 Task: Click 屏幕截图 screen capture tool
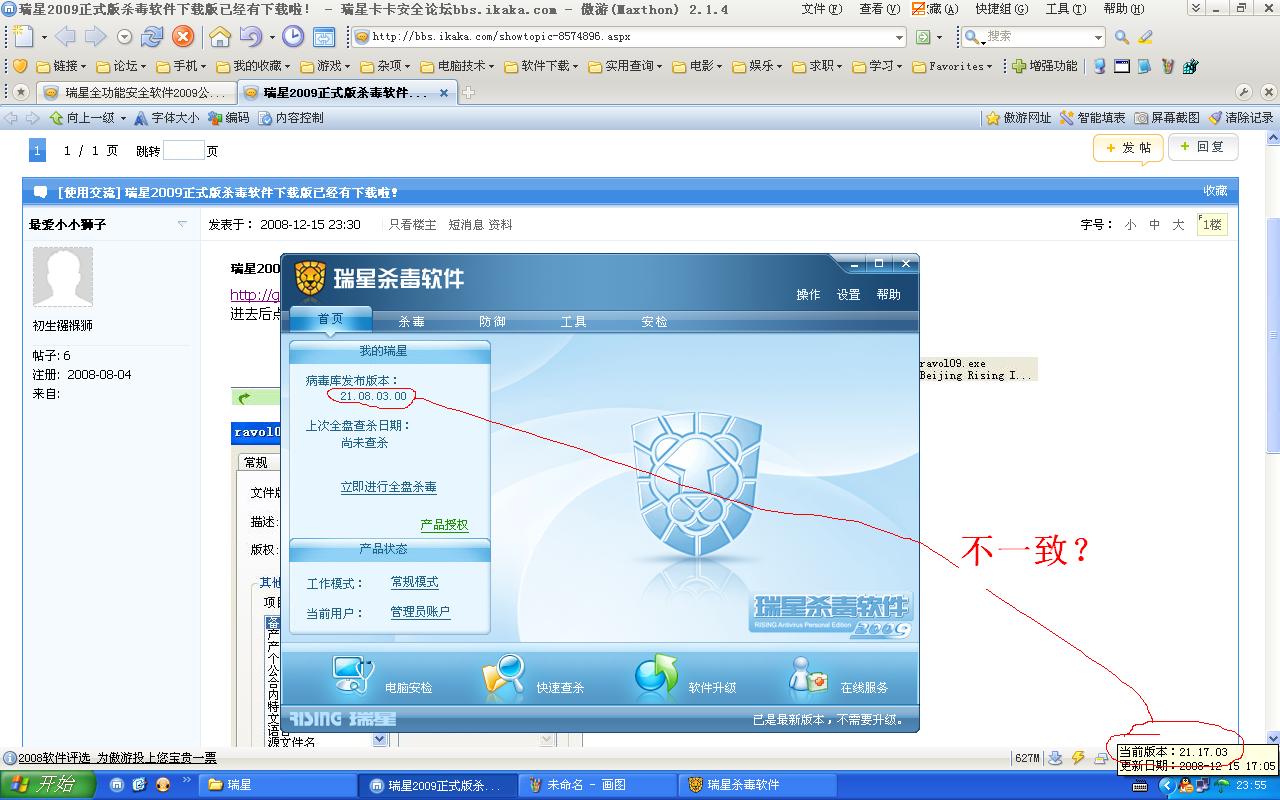point(1166,118)
